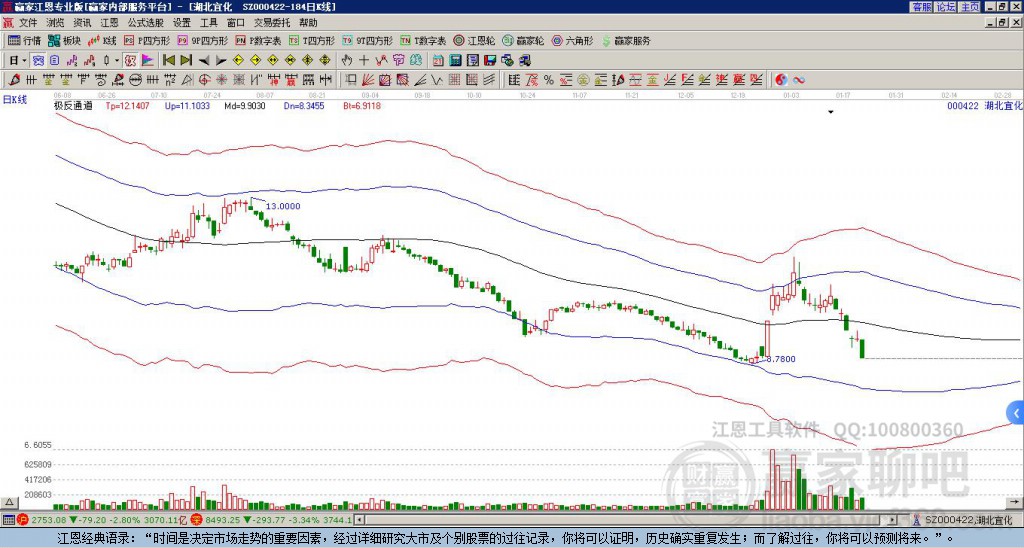Open the calendar icon tool
The height and width of the screenshot is (548, 1024).
(x=438, y=61)
